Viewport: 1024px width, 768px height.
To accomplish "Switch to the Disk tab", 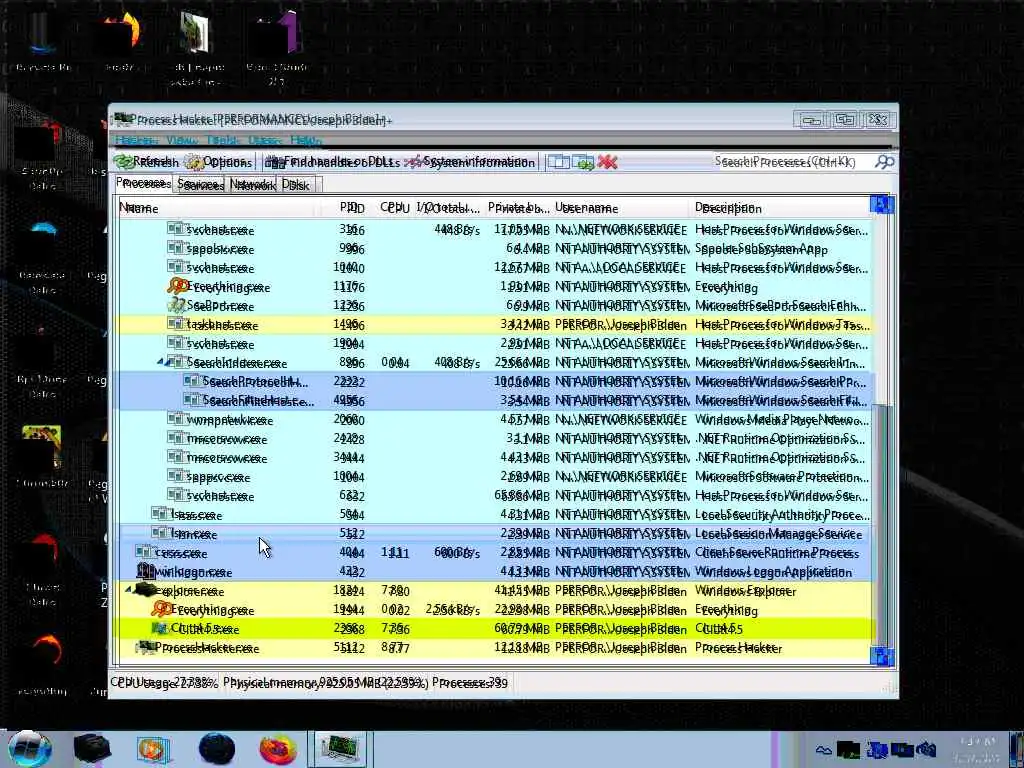I will pyautogui.click(x=296, y=185).
